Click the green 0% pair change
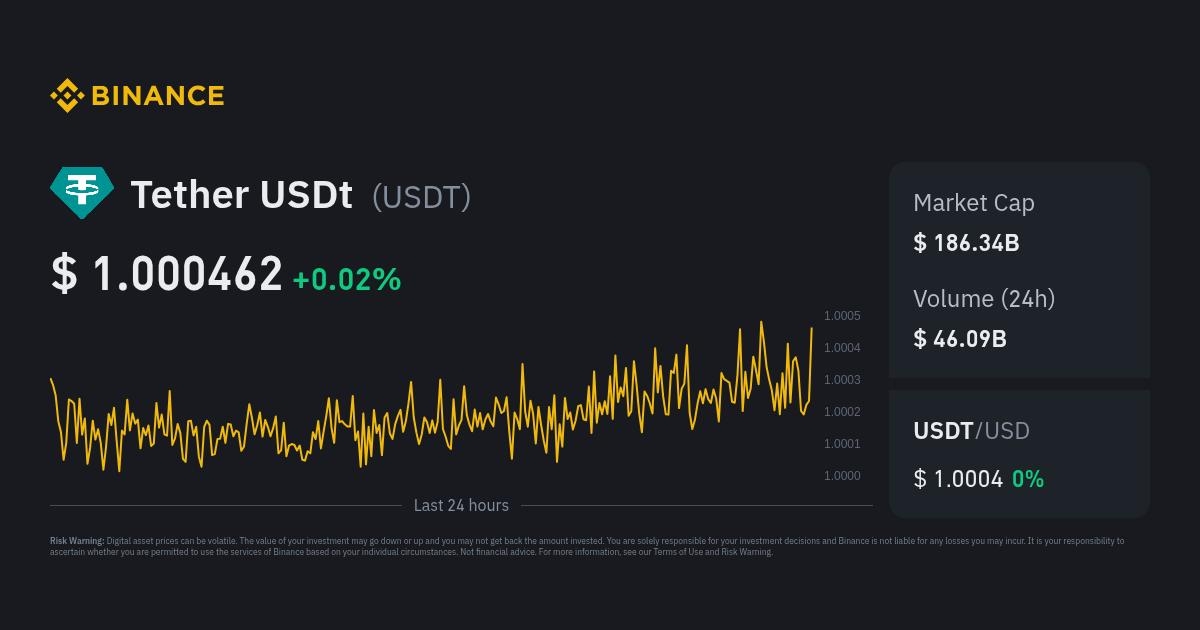1200x630 pixels. pyautogui.click(x=1028, y=479)
